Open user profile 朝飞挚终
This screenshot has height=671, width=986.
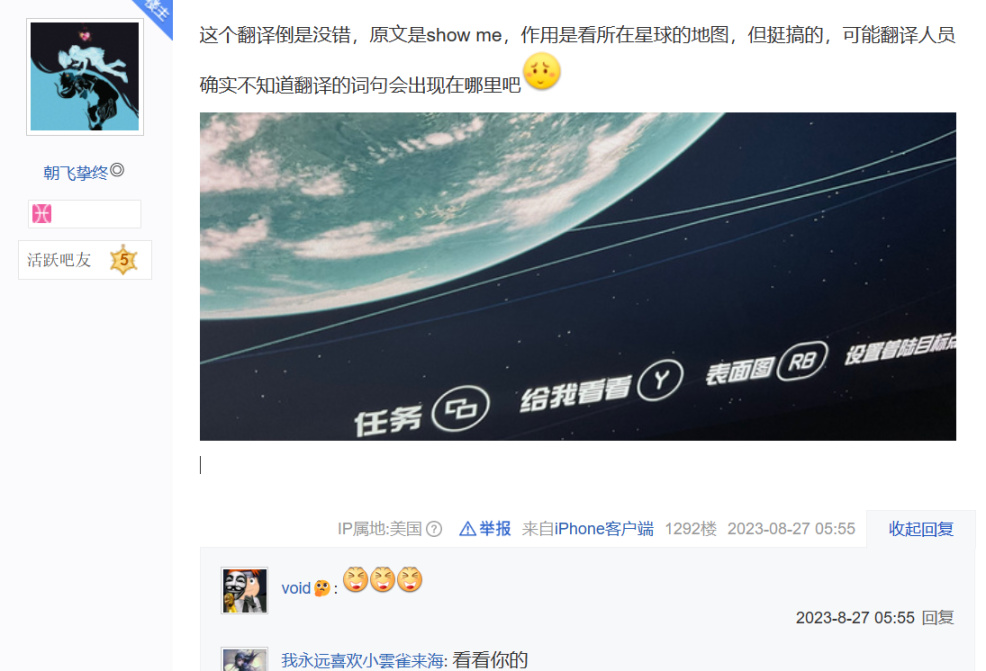point(75,172)
